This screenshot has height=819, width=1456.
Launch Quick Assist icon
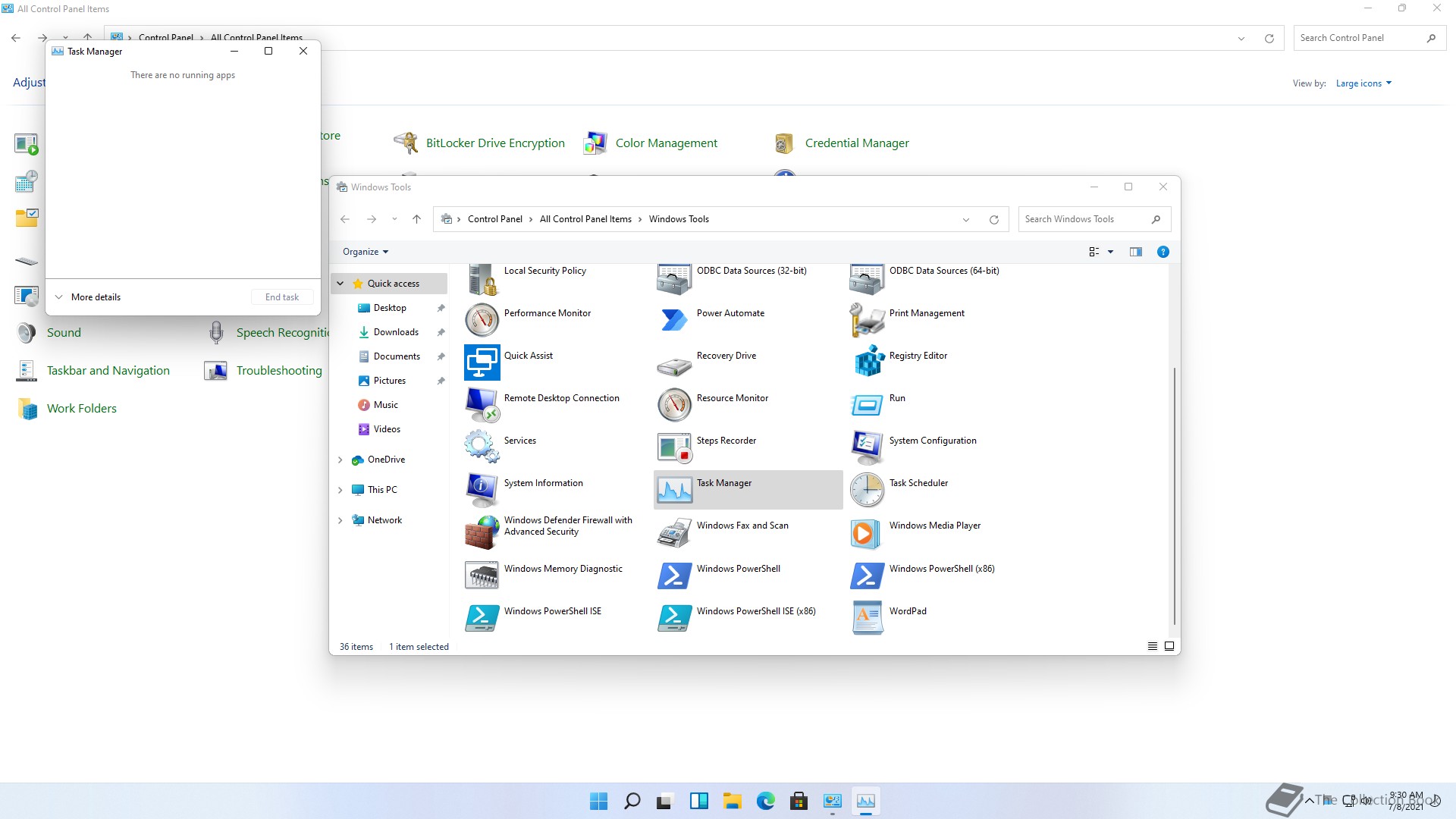pyautogui.click(x=482, y=363)
